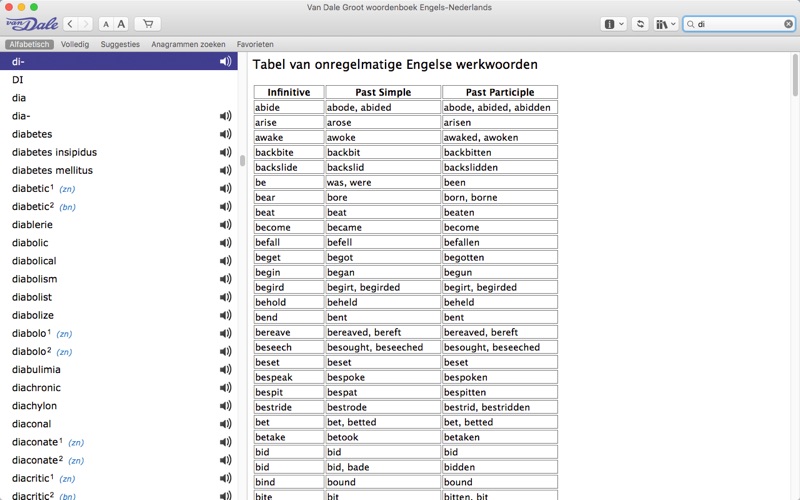Play audio for diachronic
This screenshot has height=500, width=800.
(226, 388)
